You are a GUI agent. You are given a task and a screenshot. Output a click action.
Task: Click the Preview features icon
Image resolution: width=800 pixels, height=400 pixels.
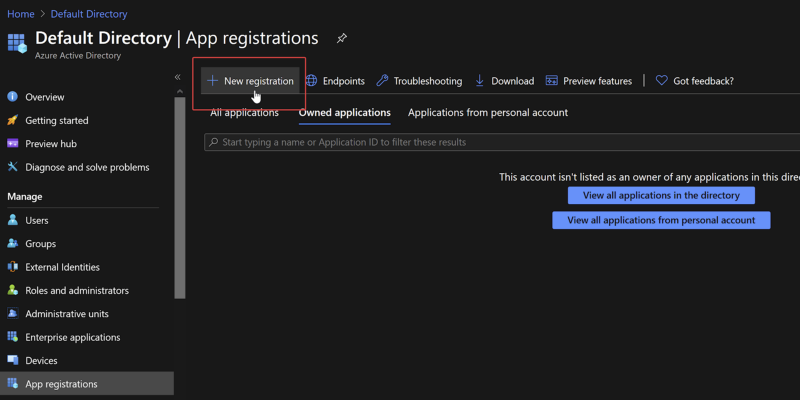(552, 81)
